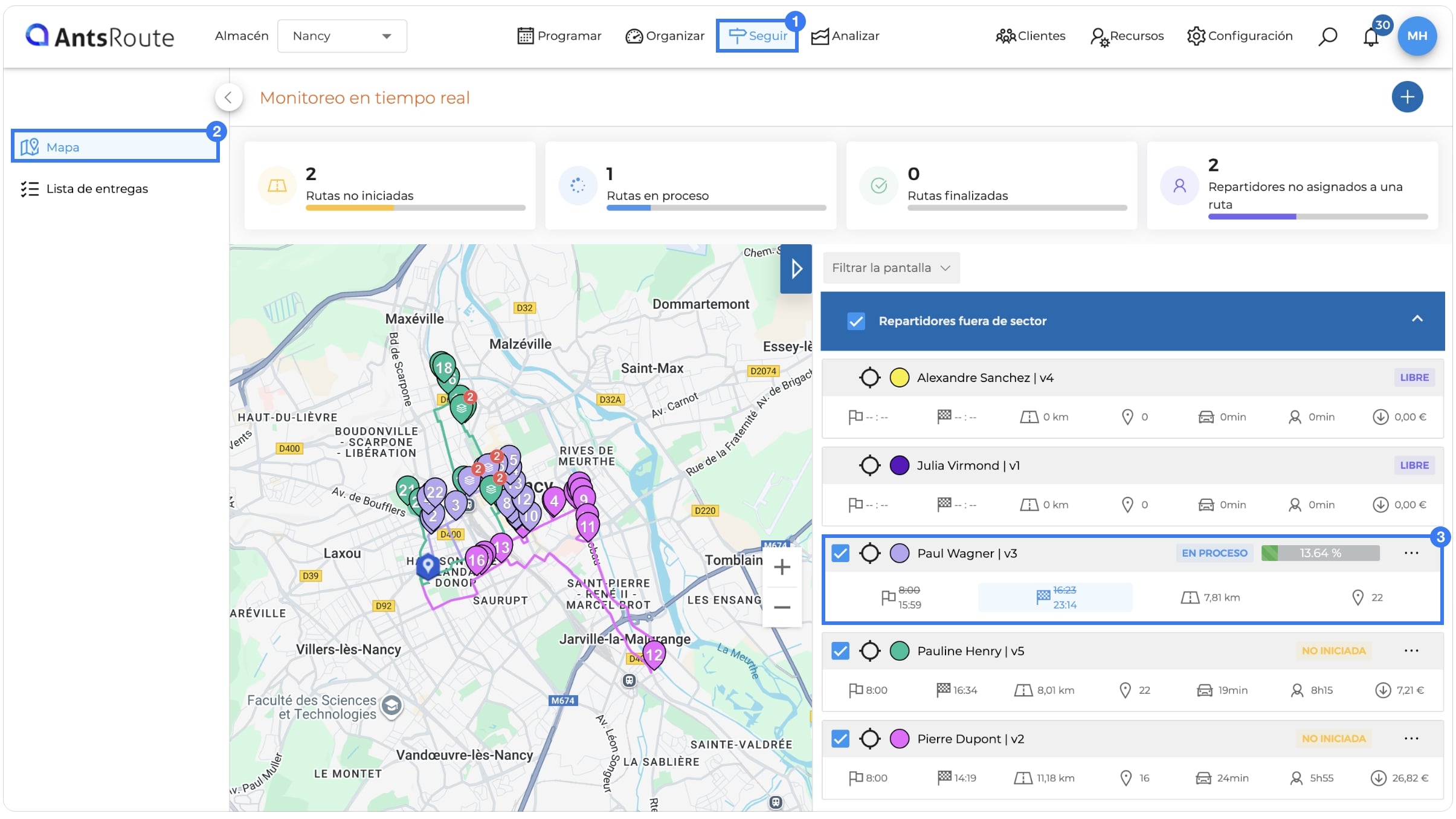Screen dimensions: 1456x819
Task: Click the LIBRE badge for Alexandre Sanchez
Action: [x=1414, y=378]
